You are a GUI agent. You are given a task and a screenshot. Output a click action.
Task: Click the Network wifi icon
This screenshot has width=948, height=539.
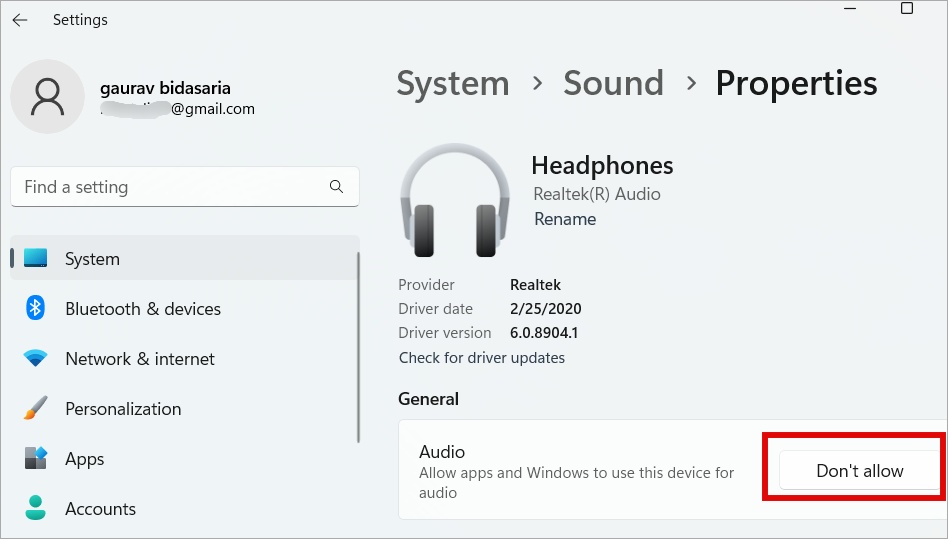(36, 359)
